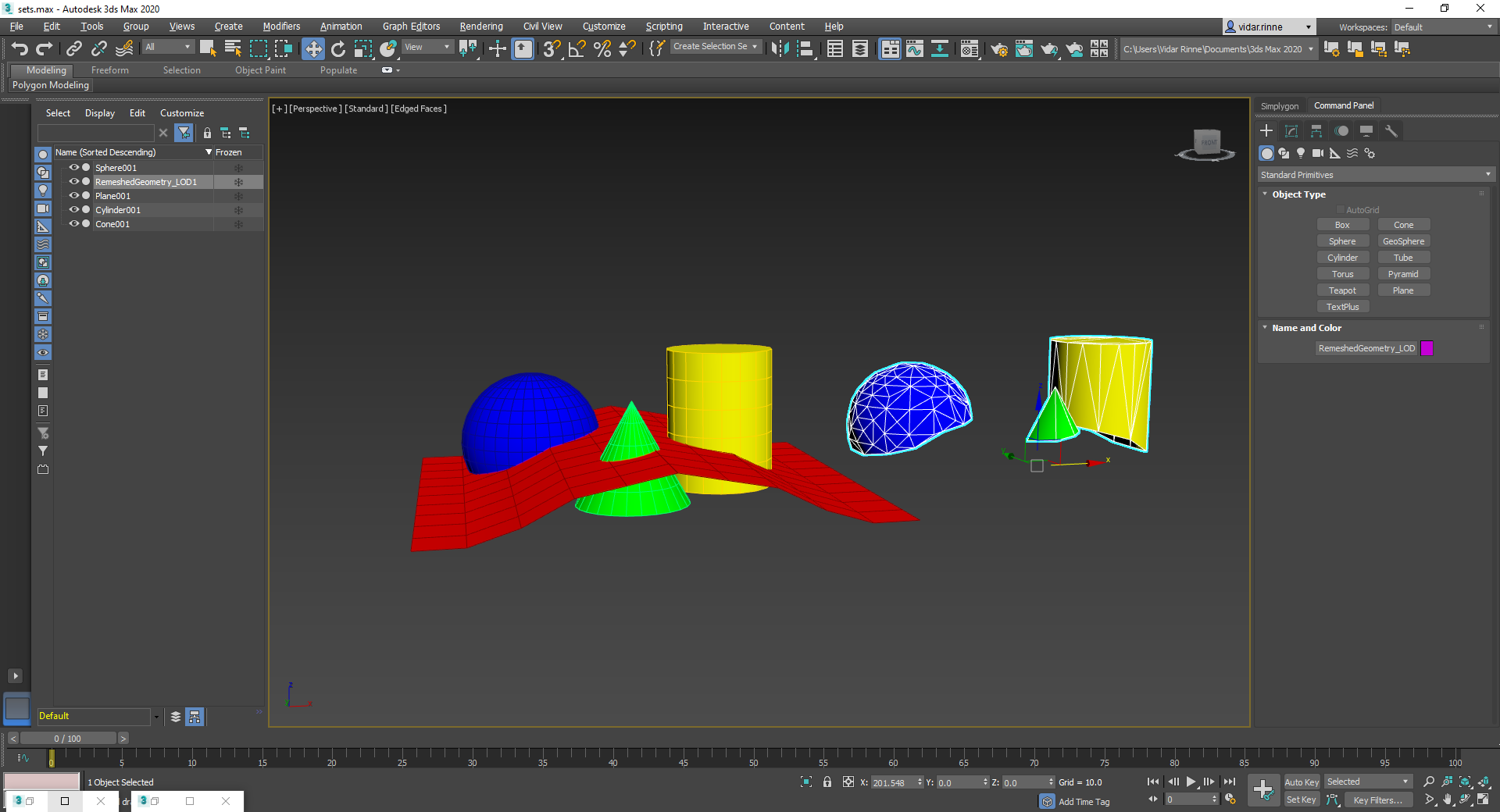Select the Zoom magnifier icon
The height and width of the screenshot is (812, 1500).
pyautogui.click(x=1429, y=782)
